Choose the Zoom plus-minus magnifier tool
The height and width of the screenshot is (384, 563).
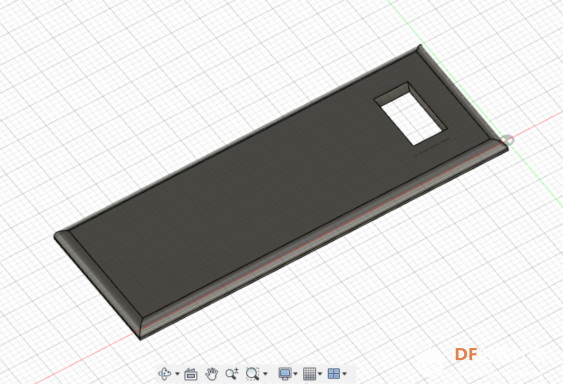(x=232, y=374)
